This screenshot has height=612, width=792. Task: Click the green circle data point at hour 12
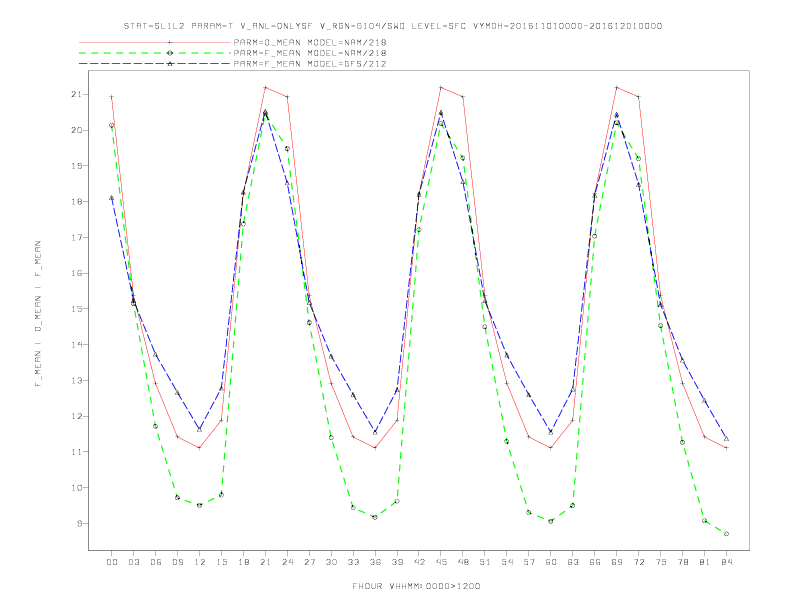tap(200, 505)
